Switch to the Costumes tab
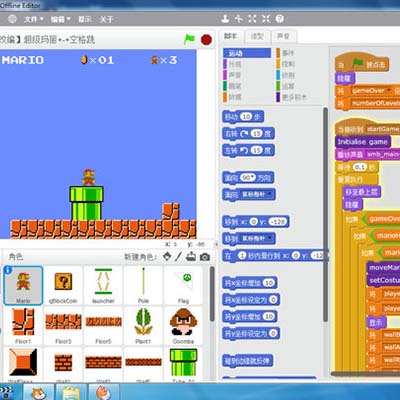 click(257, 36)
